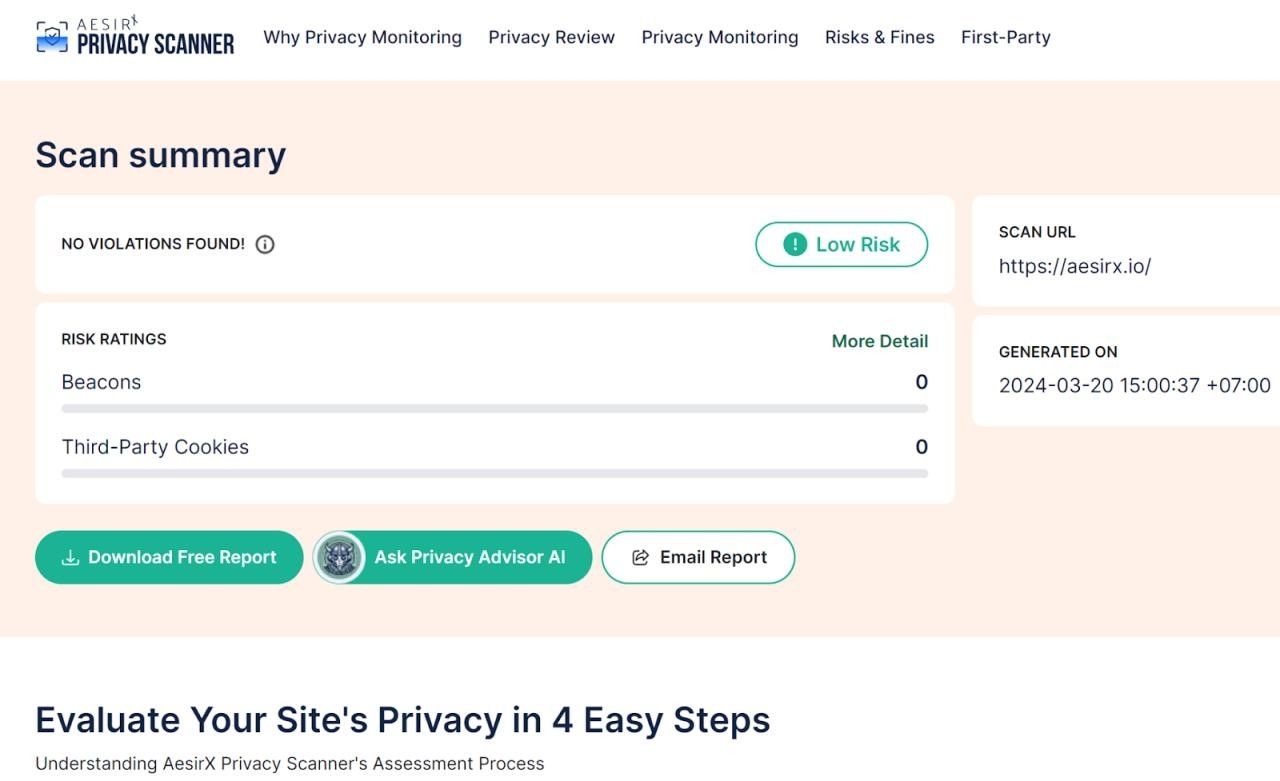Click the Email Report button
The height and width of the screenshot is (781, 1280).
pos(698,557)
